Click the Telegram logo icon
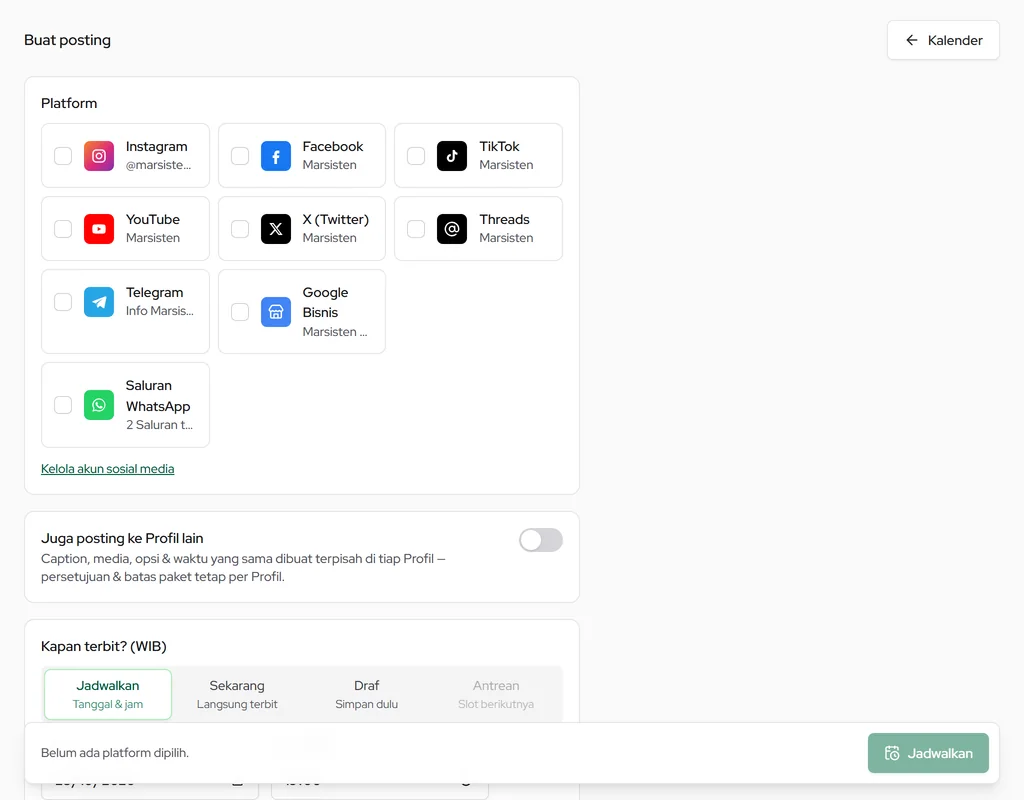This screenshot has height=800, width=1024. coord(99,302)
